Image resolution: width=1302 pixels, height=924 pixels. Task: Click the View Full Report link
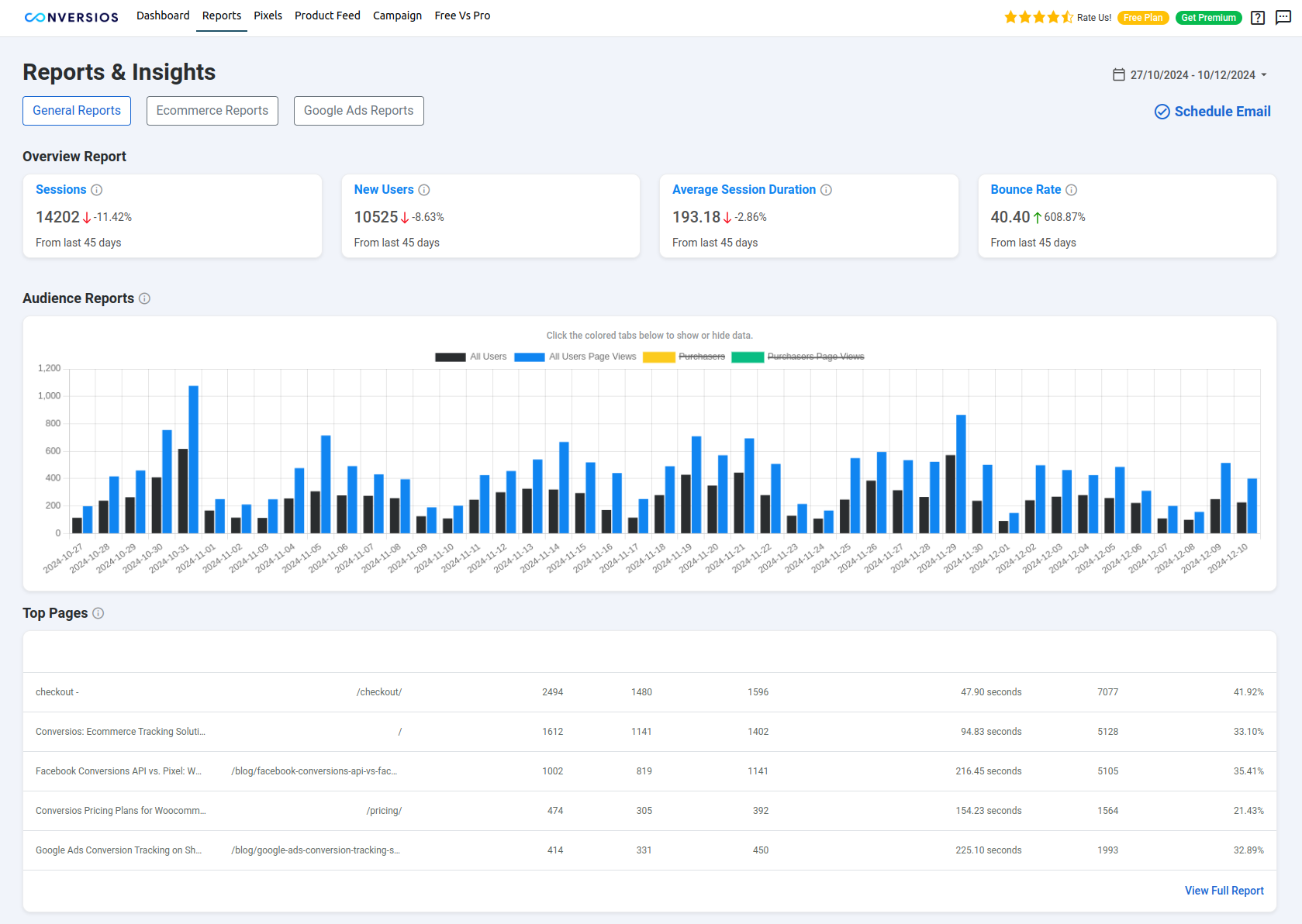pyautogui.click(x=1224, y=891)
